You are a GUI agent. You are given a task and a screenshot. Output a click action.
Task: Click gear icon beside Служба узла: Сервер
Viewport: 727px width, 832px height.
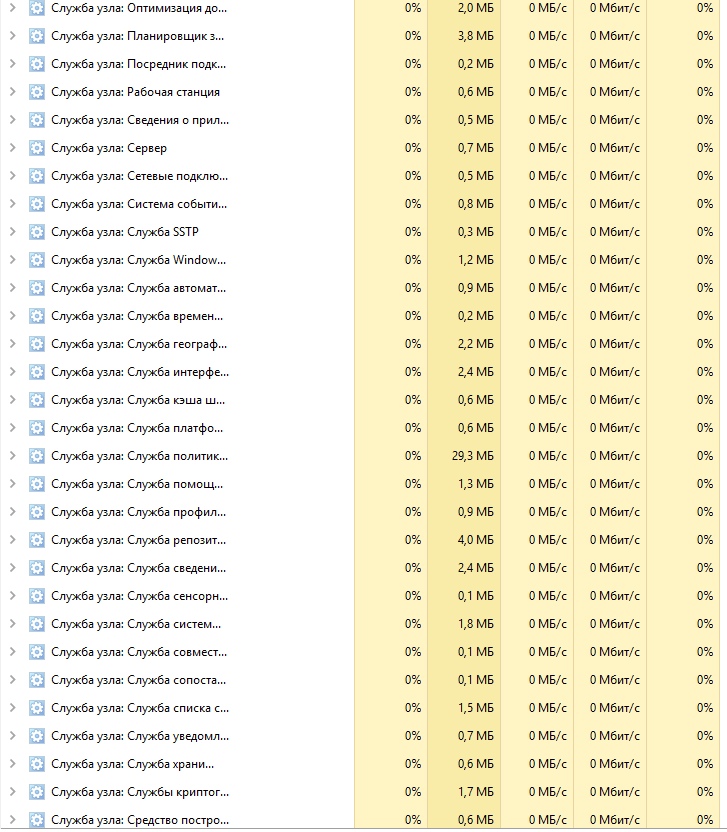point(37,148)
